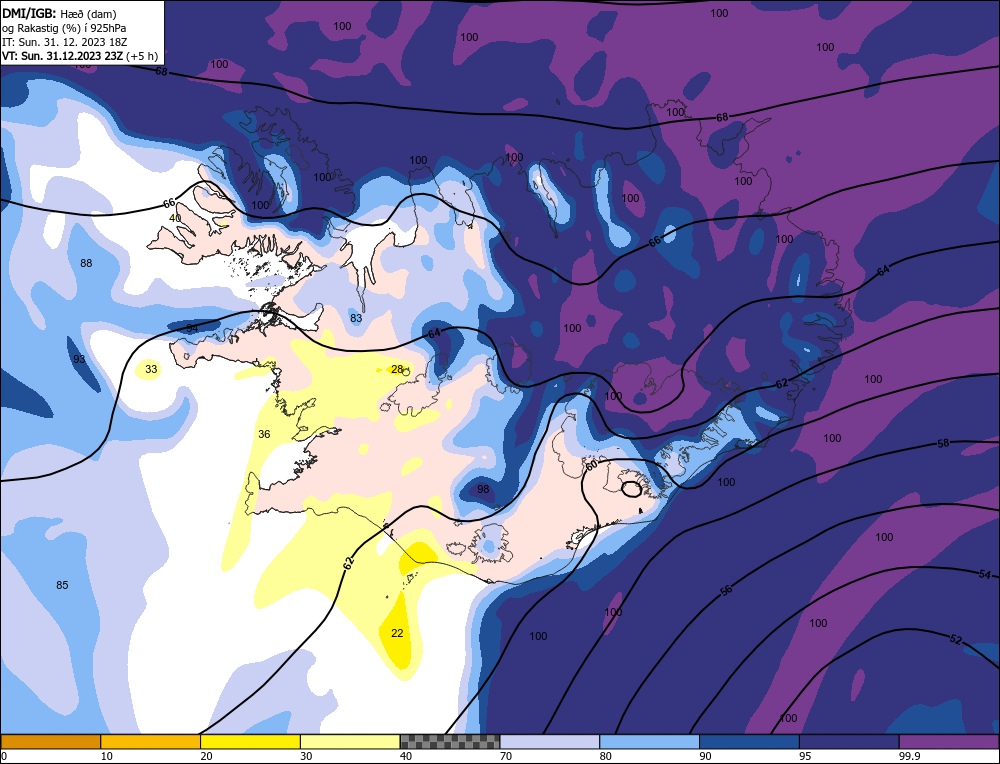
Task: Click the humidity value '98' on the map
Action: [483, 489]
